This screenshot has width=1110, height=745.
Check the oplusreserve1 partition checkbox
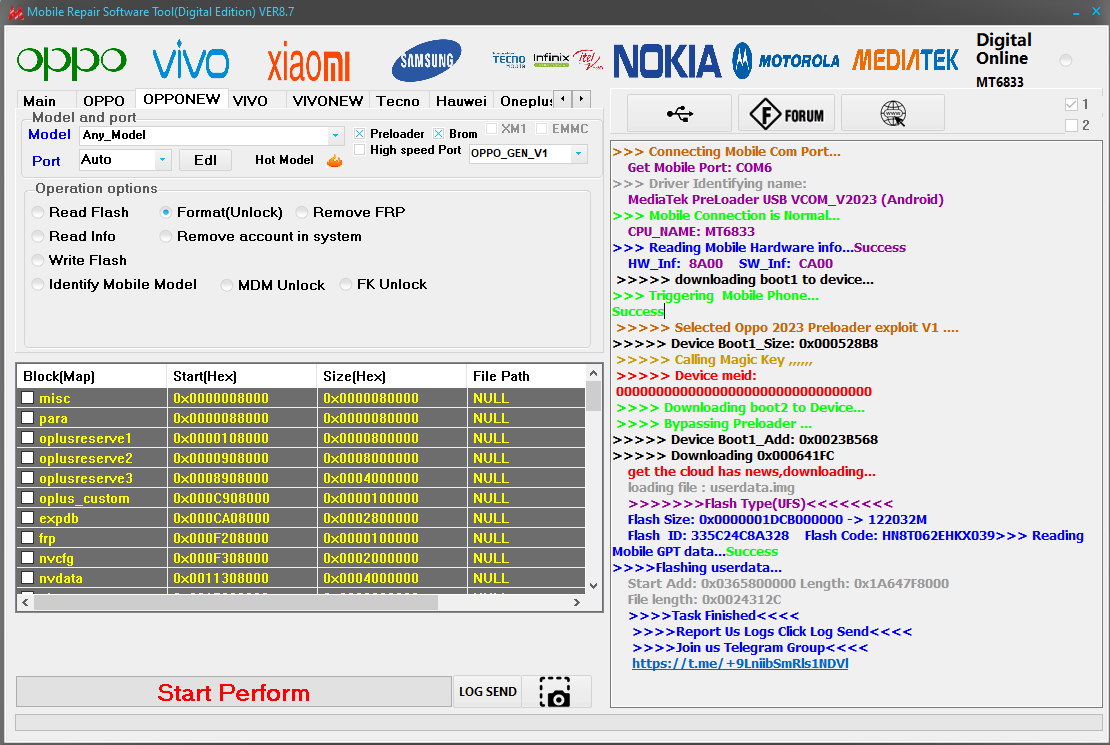(28, 438)
